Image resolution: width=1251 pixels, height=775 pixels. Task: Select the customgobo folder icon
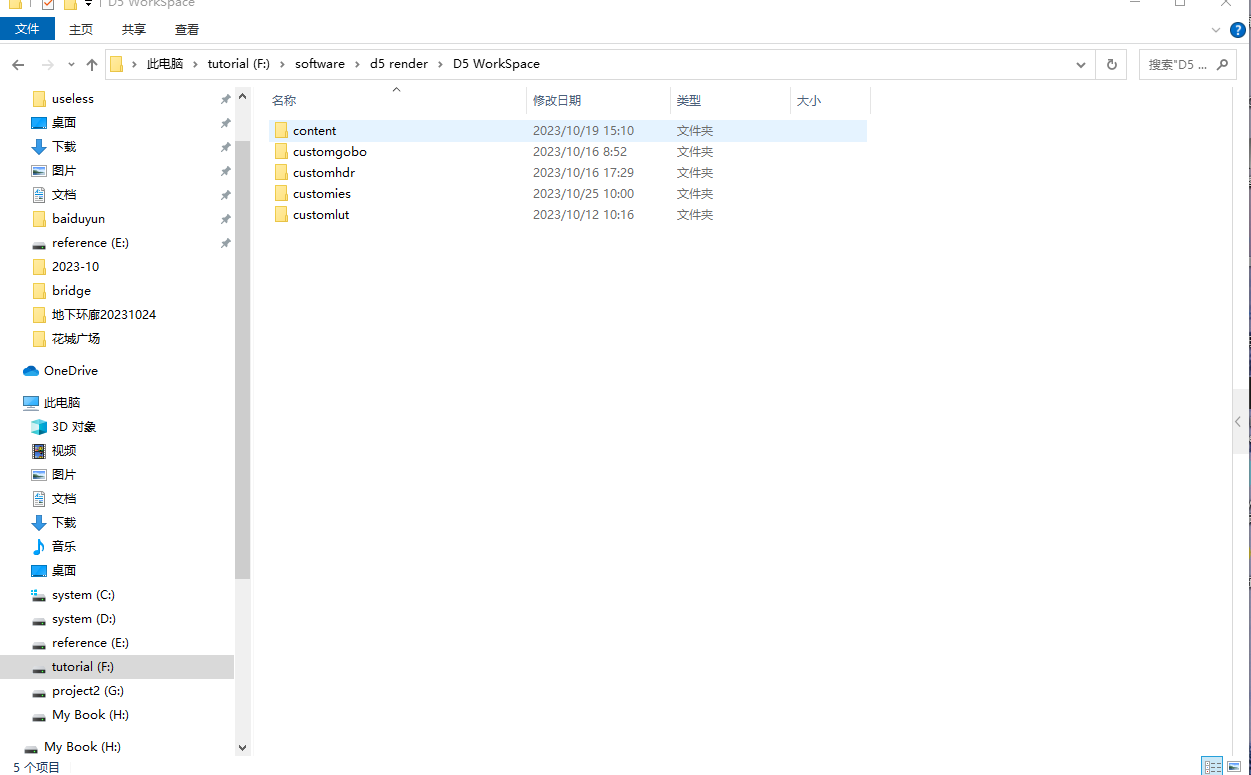pyautogui.click(x=281, y=151)
